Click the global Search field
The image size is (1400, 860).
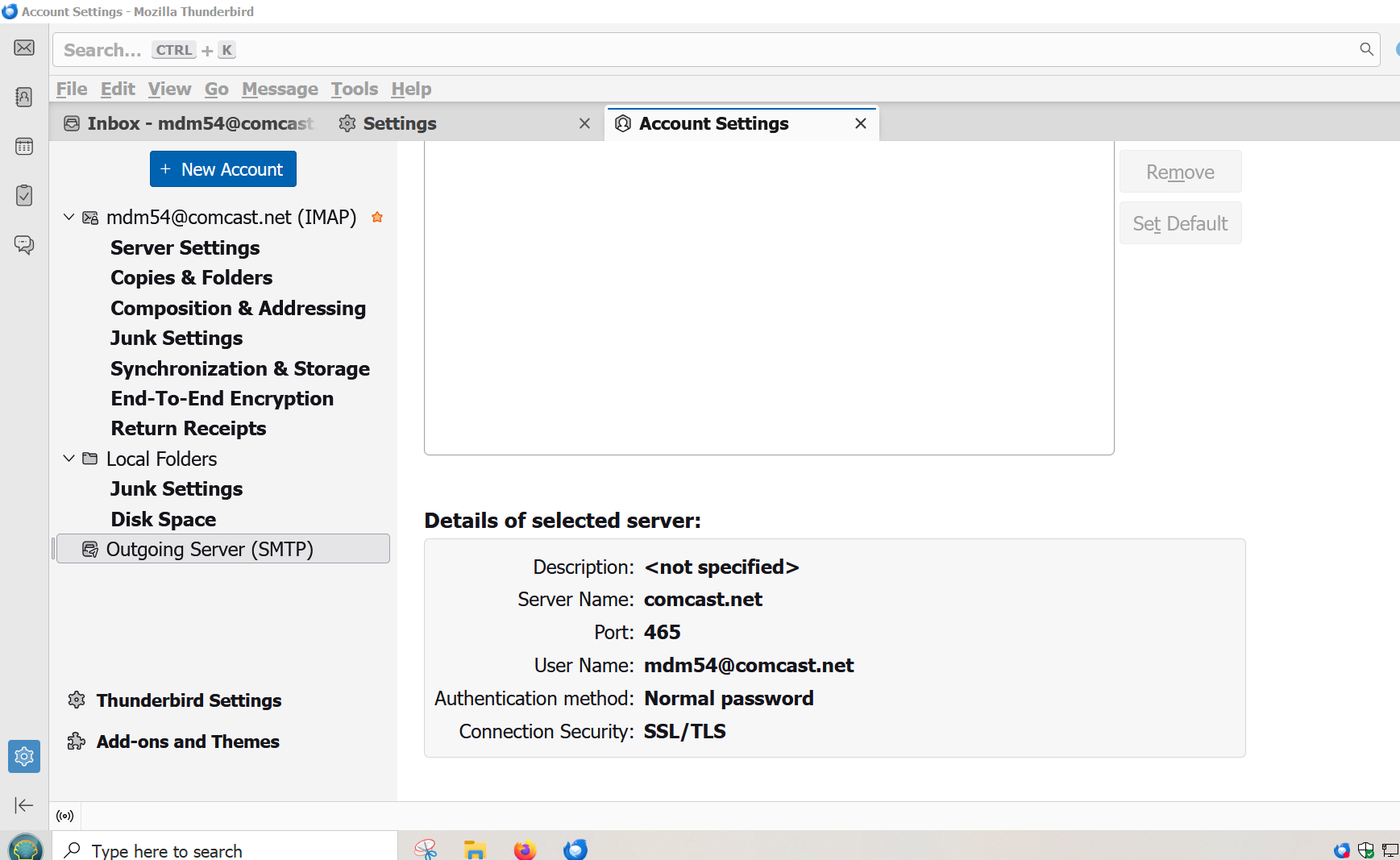716,49
